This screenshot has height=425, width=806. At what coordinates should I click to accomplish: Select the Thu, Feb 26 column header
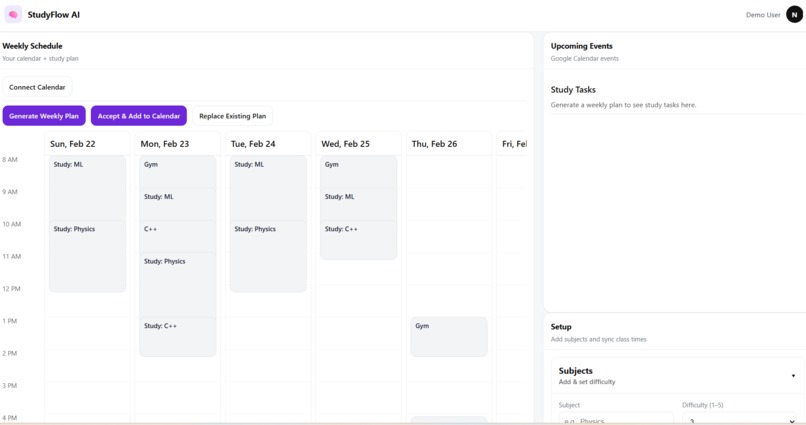[x=449, y=144]
